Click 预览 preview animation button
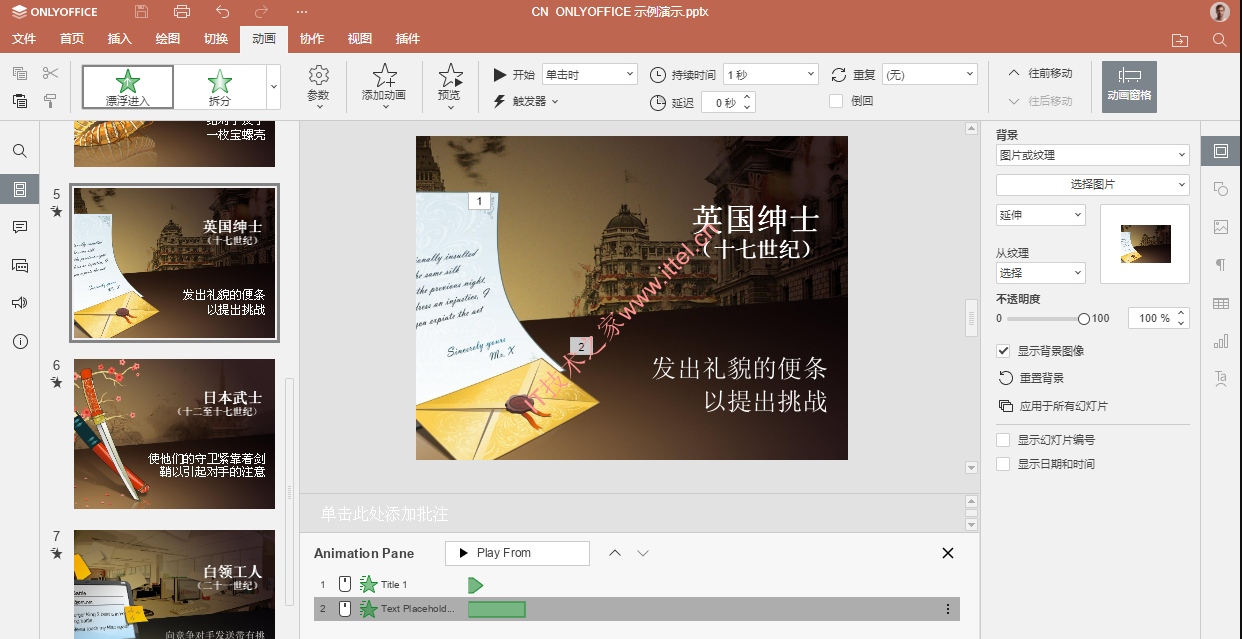The width and height of the screenshot is (1242, 639). tap(450, 86)
